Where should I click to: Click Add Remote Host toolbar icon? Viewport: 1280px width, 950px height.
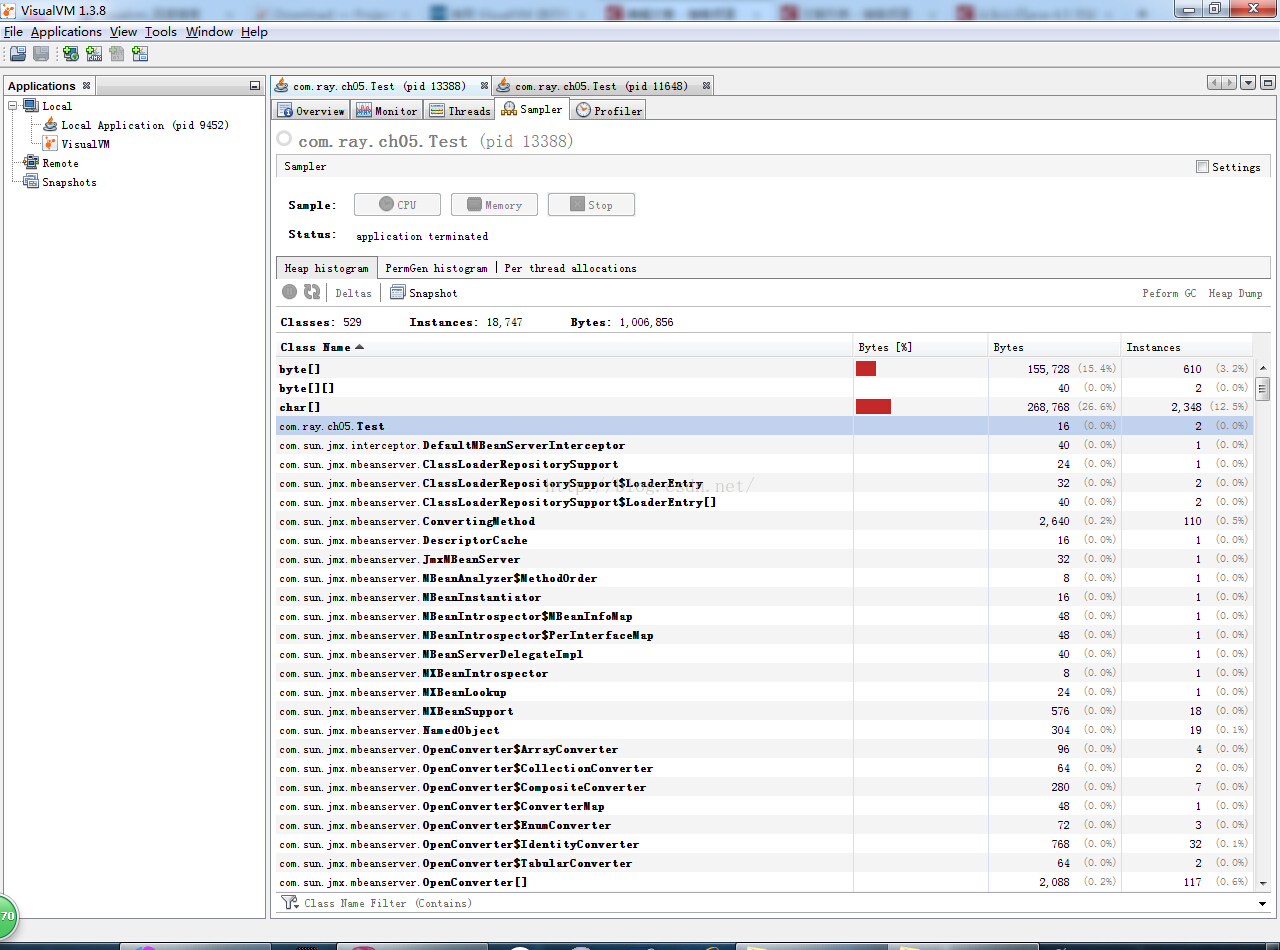71,54
